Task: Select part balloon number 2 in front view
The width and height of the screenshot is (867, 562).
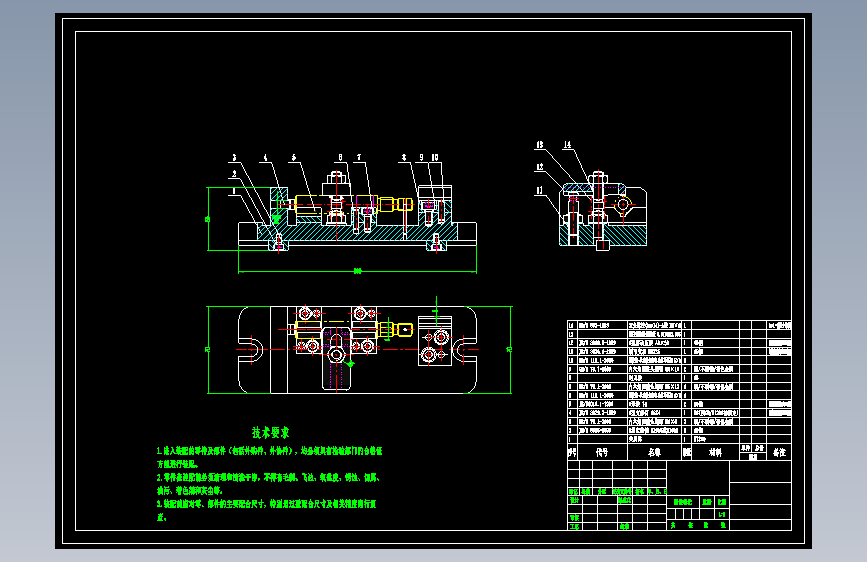Action: pos(234,174)
